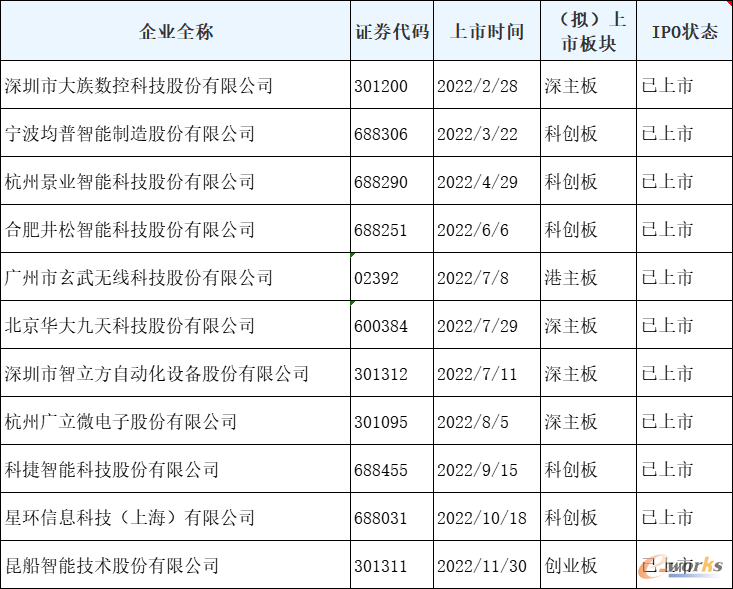733x589 pixels.
Task: Click the (拟)上市板块 column header
Action: click(x=589, y=31)
